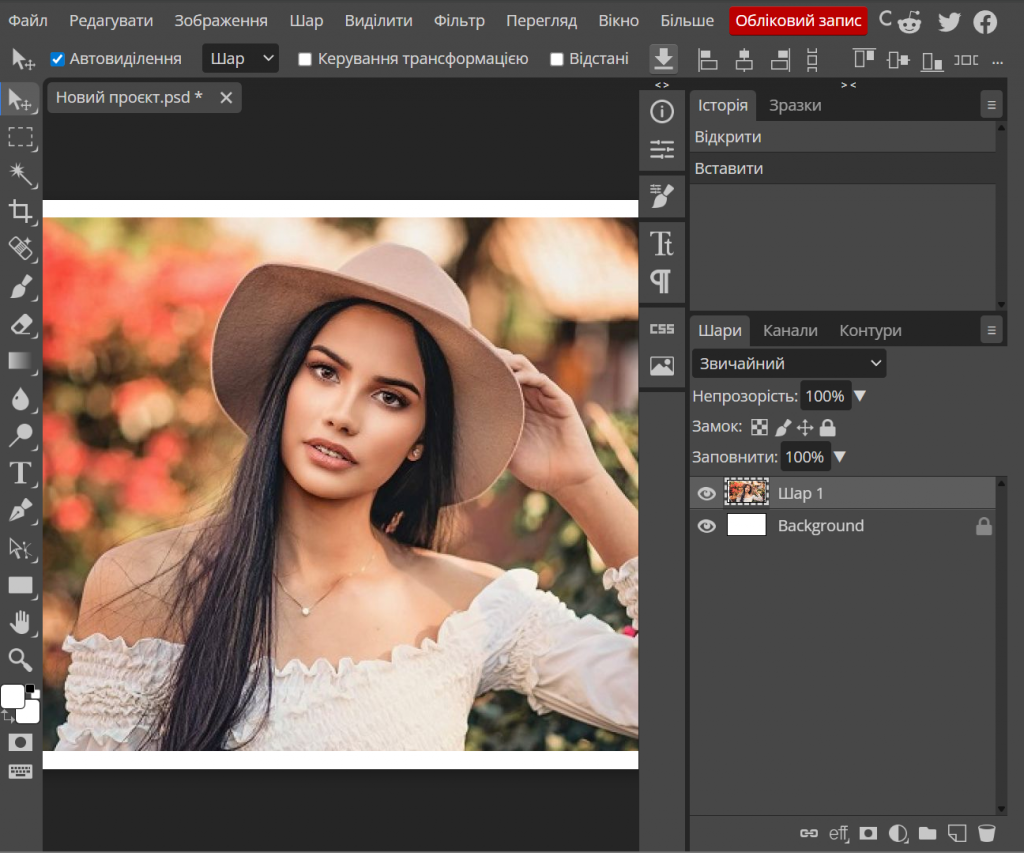The image size is (1024, 853).
Task: Hide the Background layer eye
Action: point(707,526)
